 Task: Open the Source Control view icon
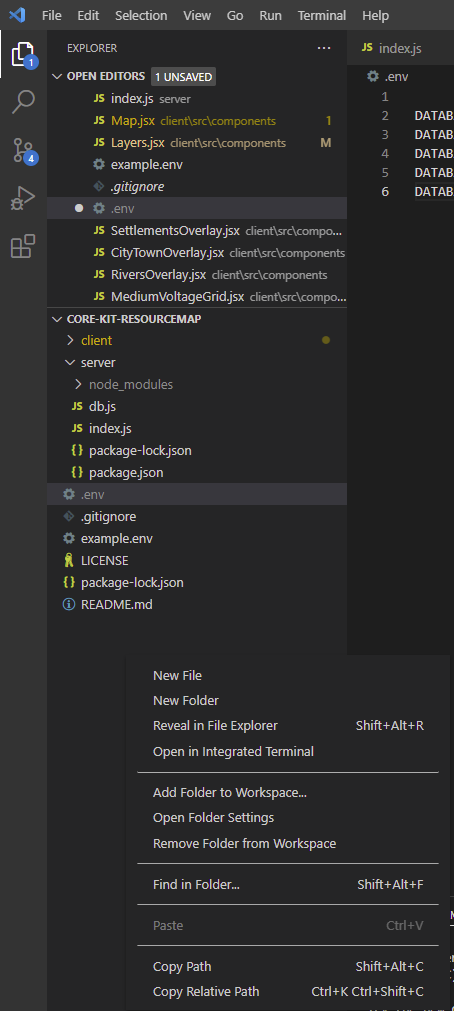[23, 150]
